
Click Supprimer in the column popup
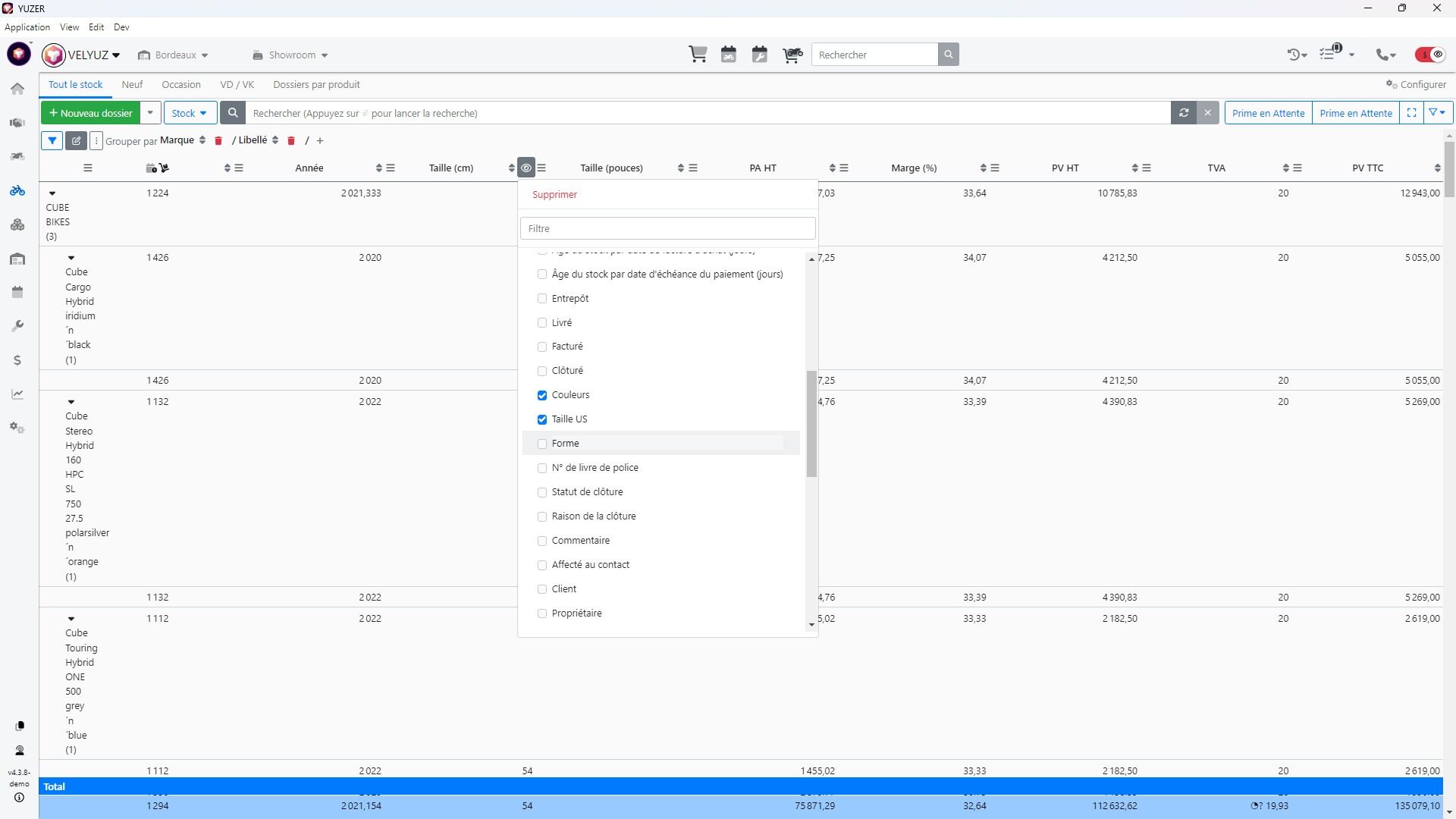(x=554, y=195)
